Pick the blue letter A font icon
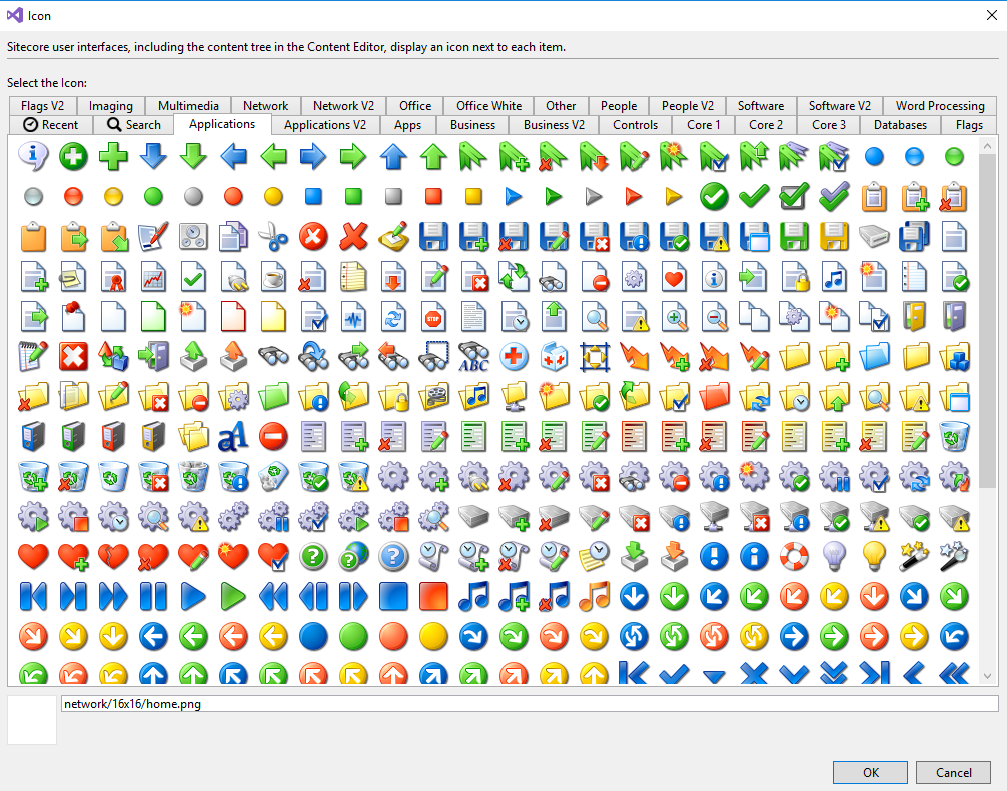 pyautogui.click(x=233, y=436)
